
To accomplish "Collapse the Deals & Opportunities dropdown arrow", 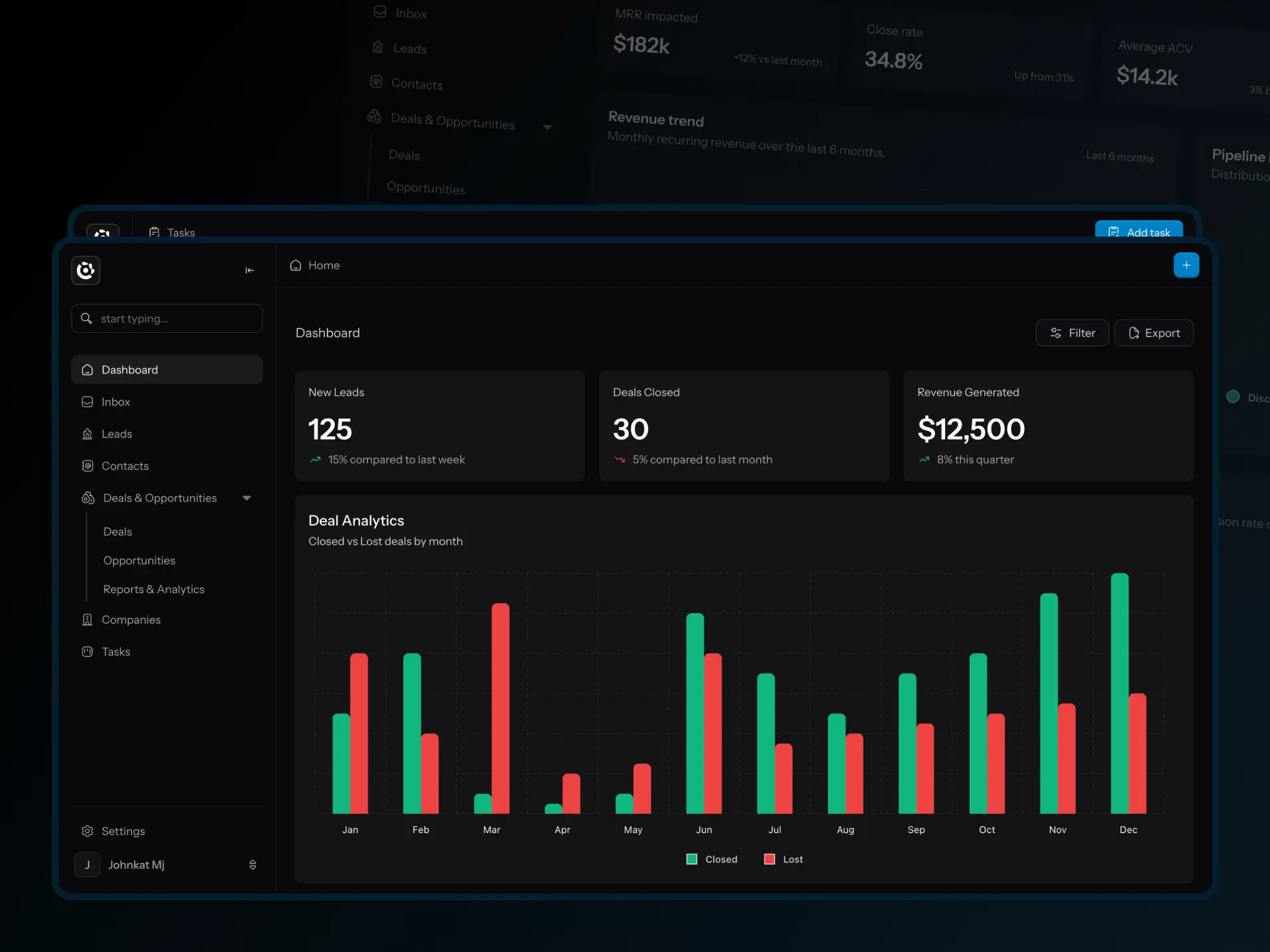I will [247, 498].
